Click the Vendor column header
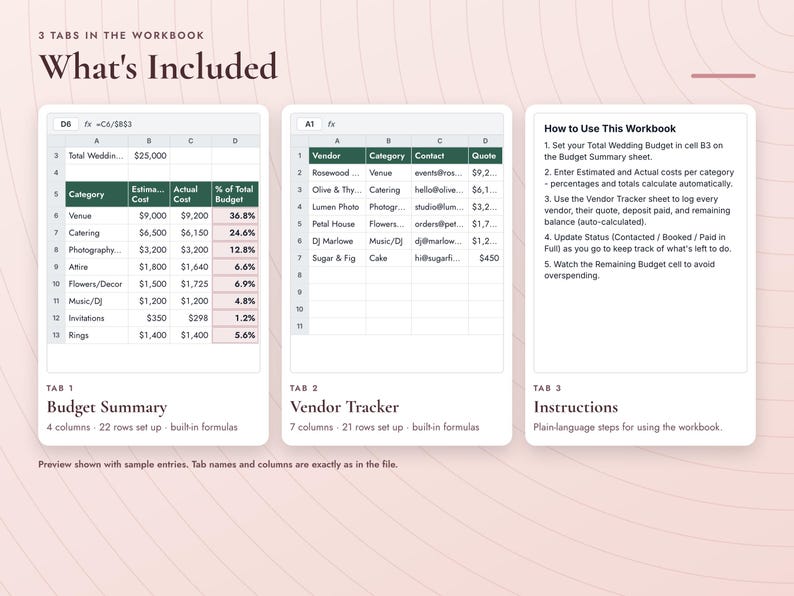Image resolution: width=794 pixels, height=596 pixels. (x=337, y=156)
